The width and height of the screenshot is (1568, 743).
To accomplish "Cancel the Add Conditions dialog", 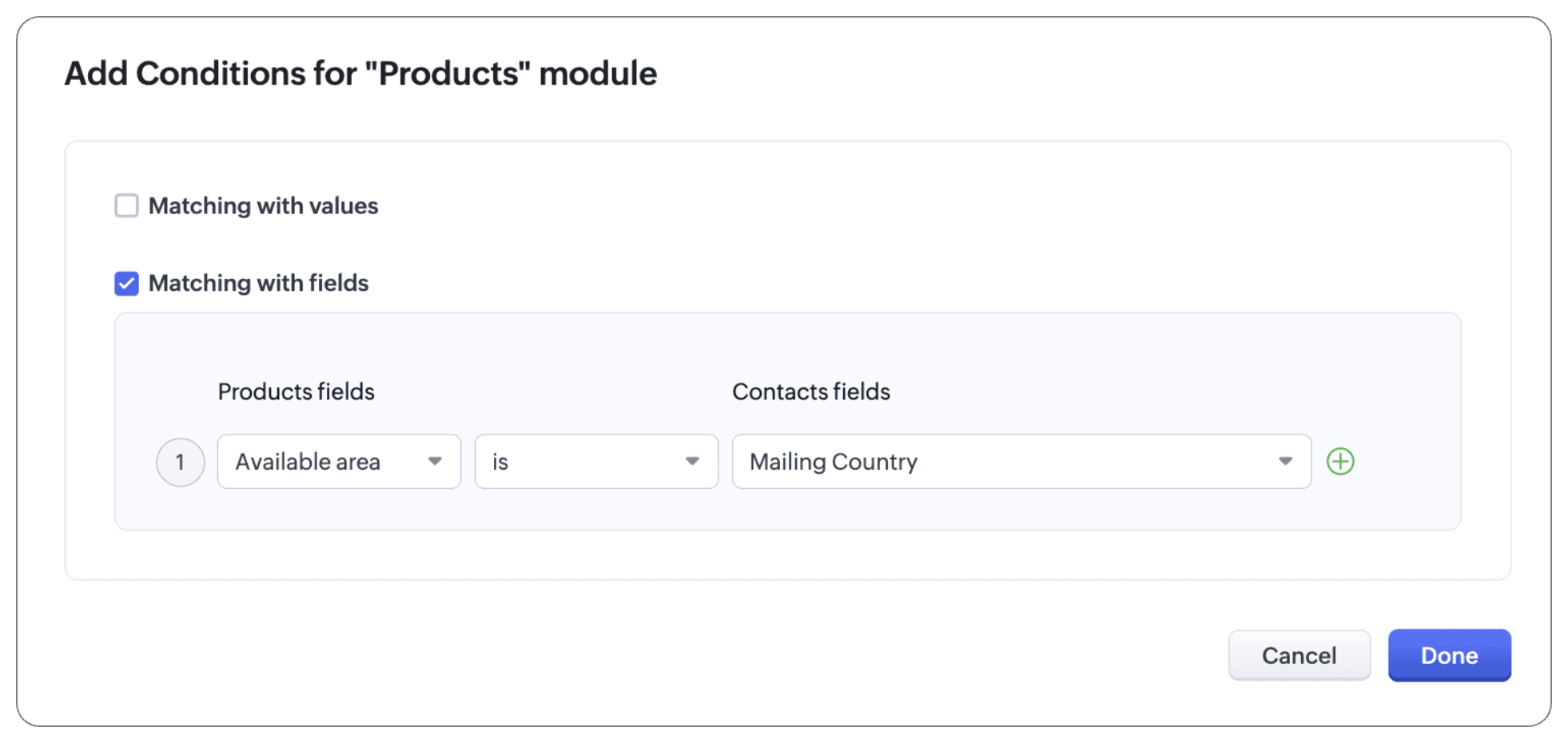I will (x=1299, y=655).
